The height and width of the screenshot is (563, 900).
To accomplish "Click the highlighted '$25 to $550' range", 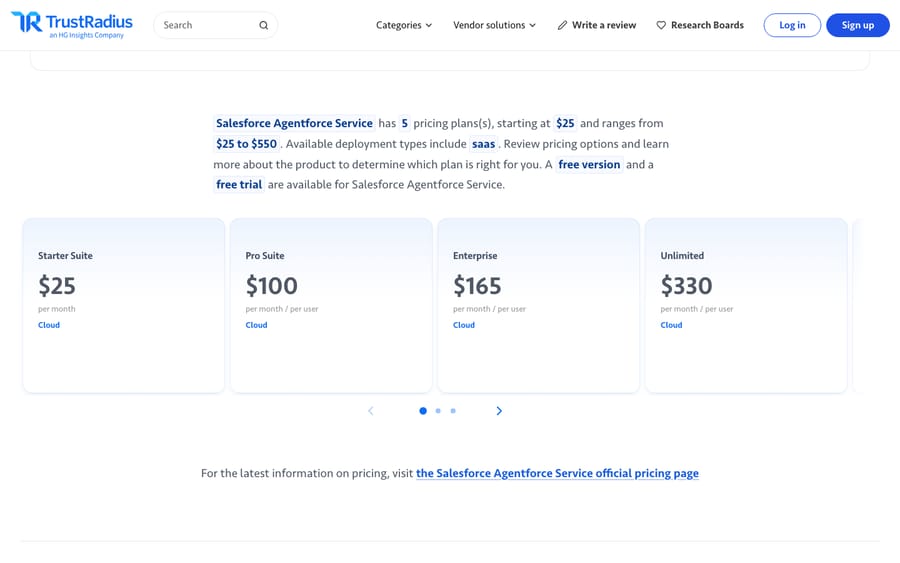I will 246,143.
